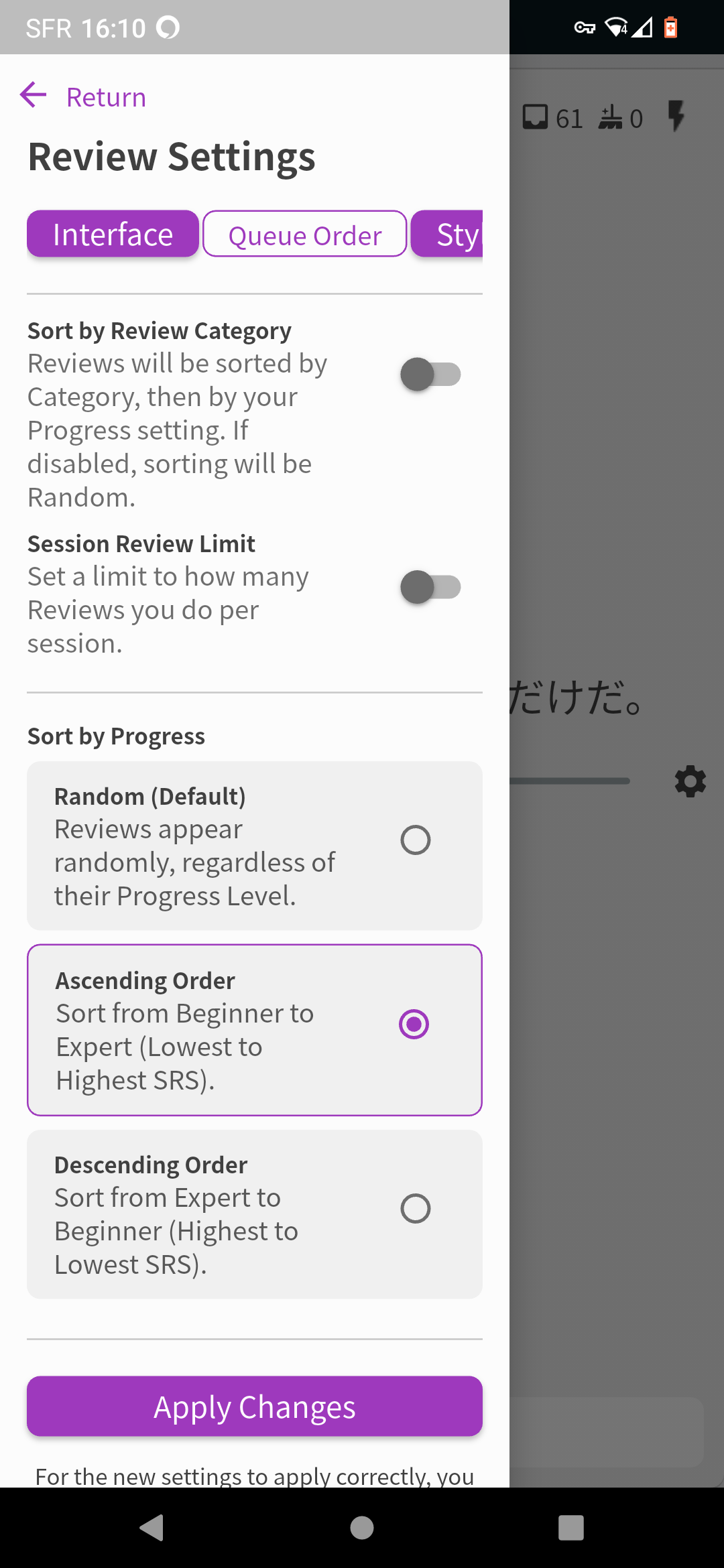Viewport: 724px width, 1568px height.
Task: Choose the Ascending Order radio button
Action: pyautogui.click(x=414, y=1025)
